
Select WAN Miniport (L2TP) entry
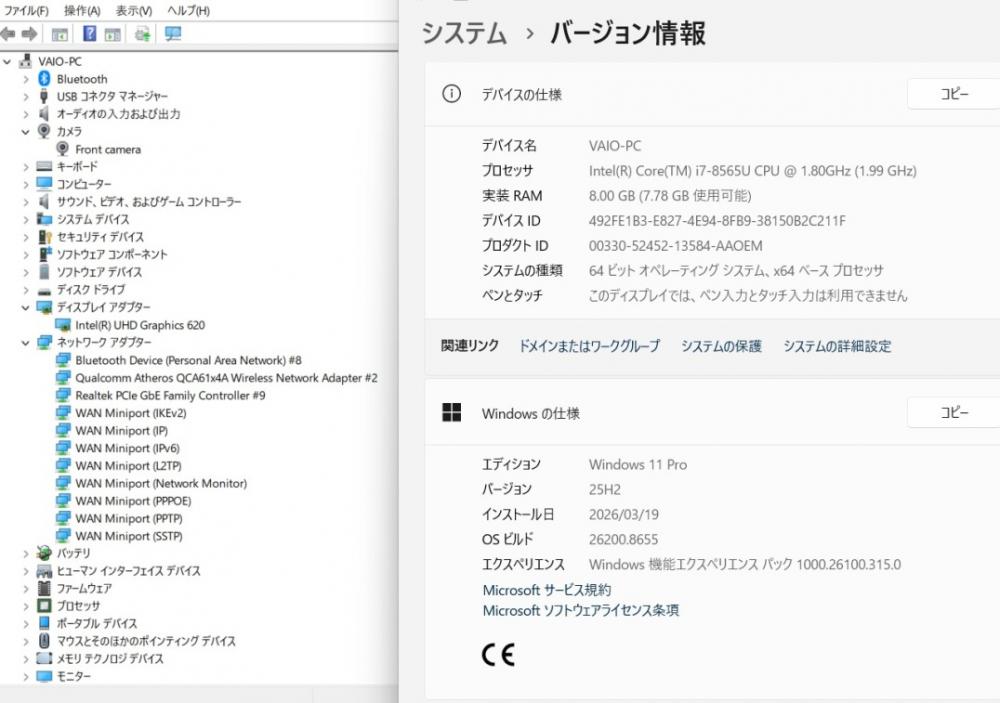click(128, 466)
